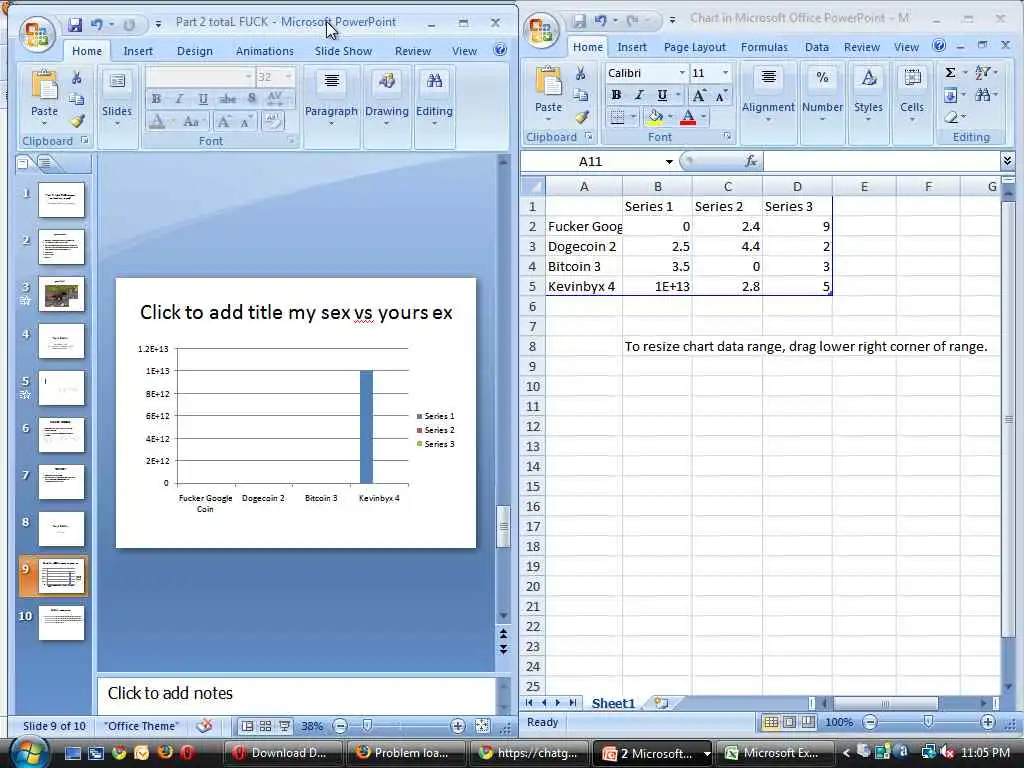Image resolution: width=1024 pixels, height=768 pixels.
Task: Open the Calibri font name dropdown
Action: (682, 72)
